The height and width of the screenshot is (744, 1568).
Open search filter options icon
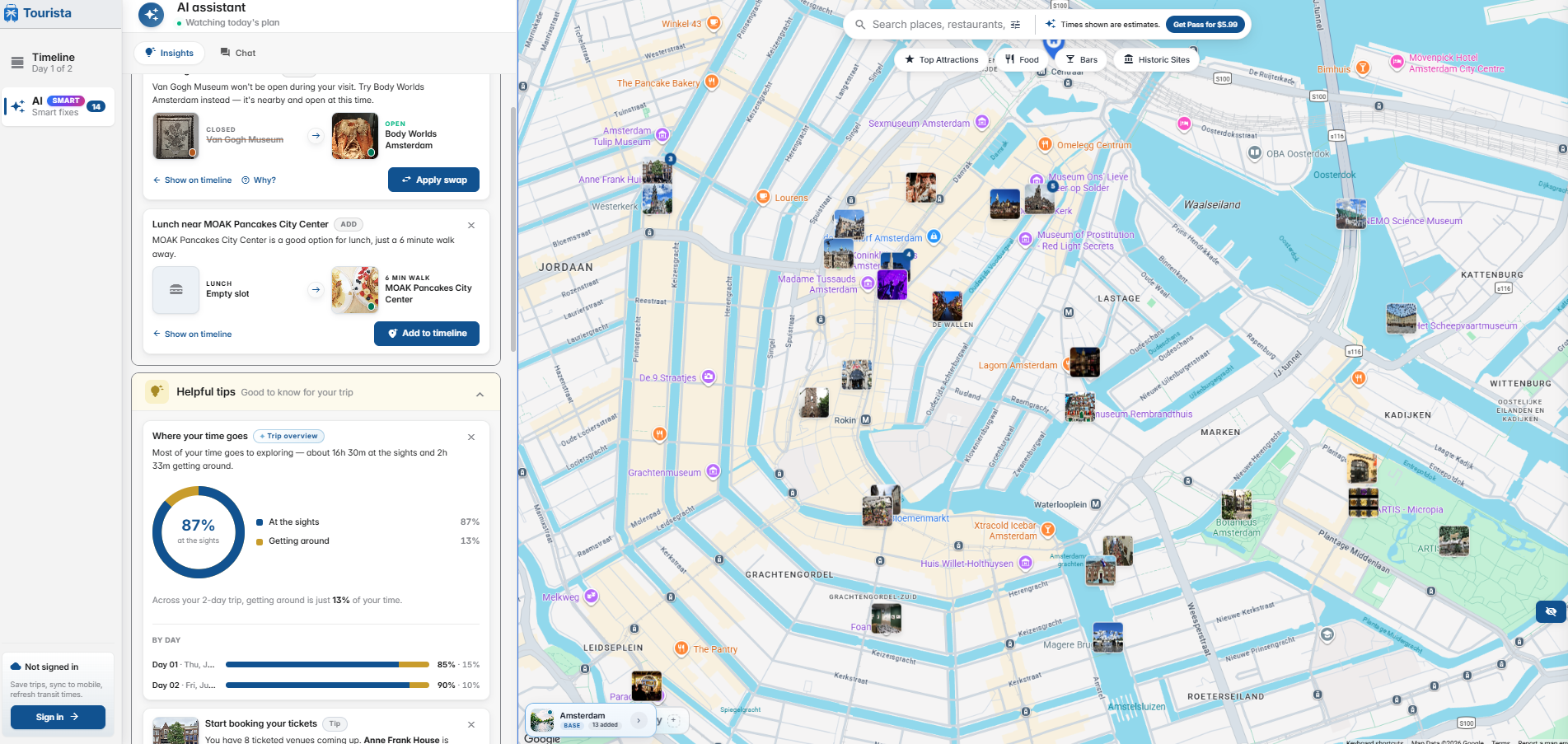tap(1015, 25)
